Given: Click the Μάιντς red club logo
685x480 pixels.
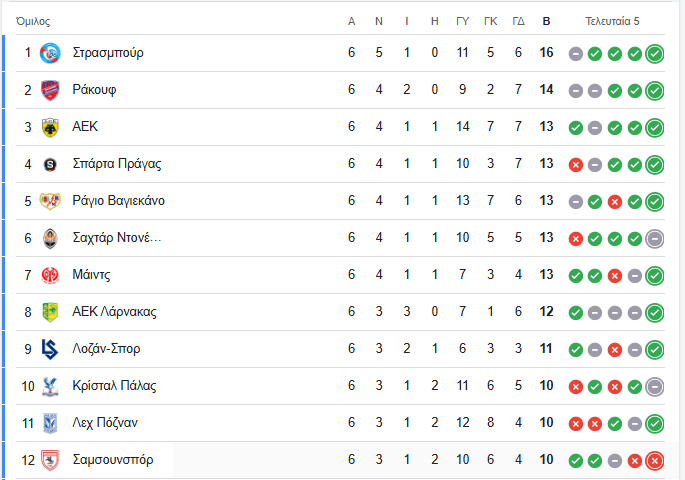Looking at the screenshot, I should (50, 276).
